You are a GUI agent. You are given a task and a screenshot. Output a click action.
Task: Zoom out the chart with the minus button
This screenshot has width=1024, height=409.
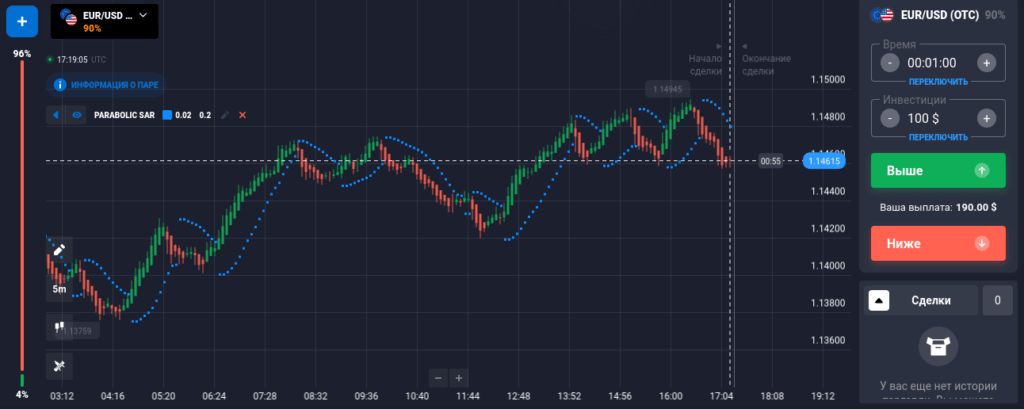point(438,378)
